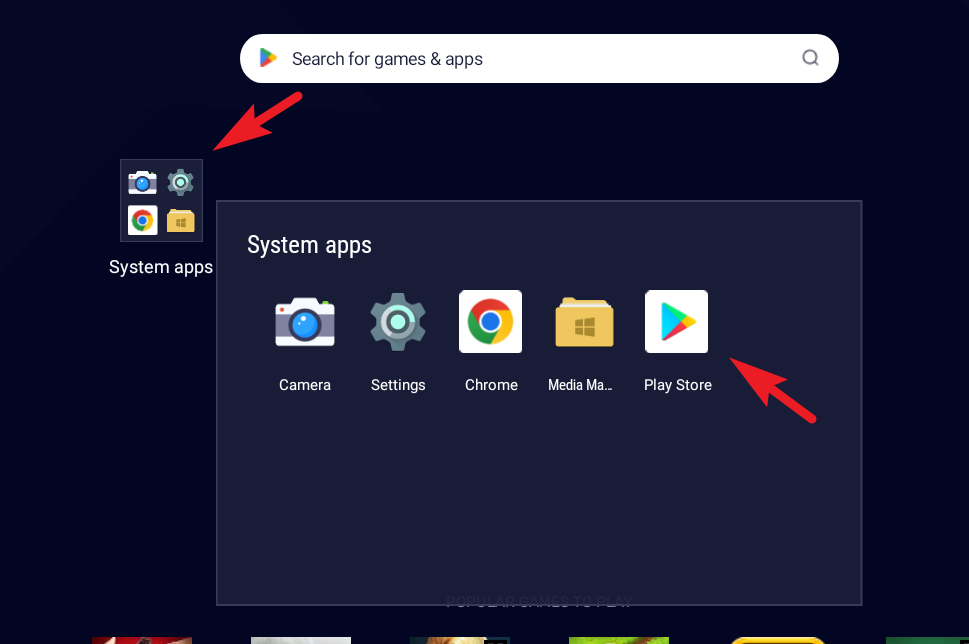Open the Camera app

click(x=305, y=322)
